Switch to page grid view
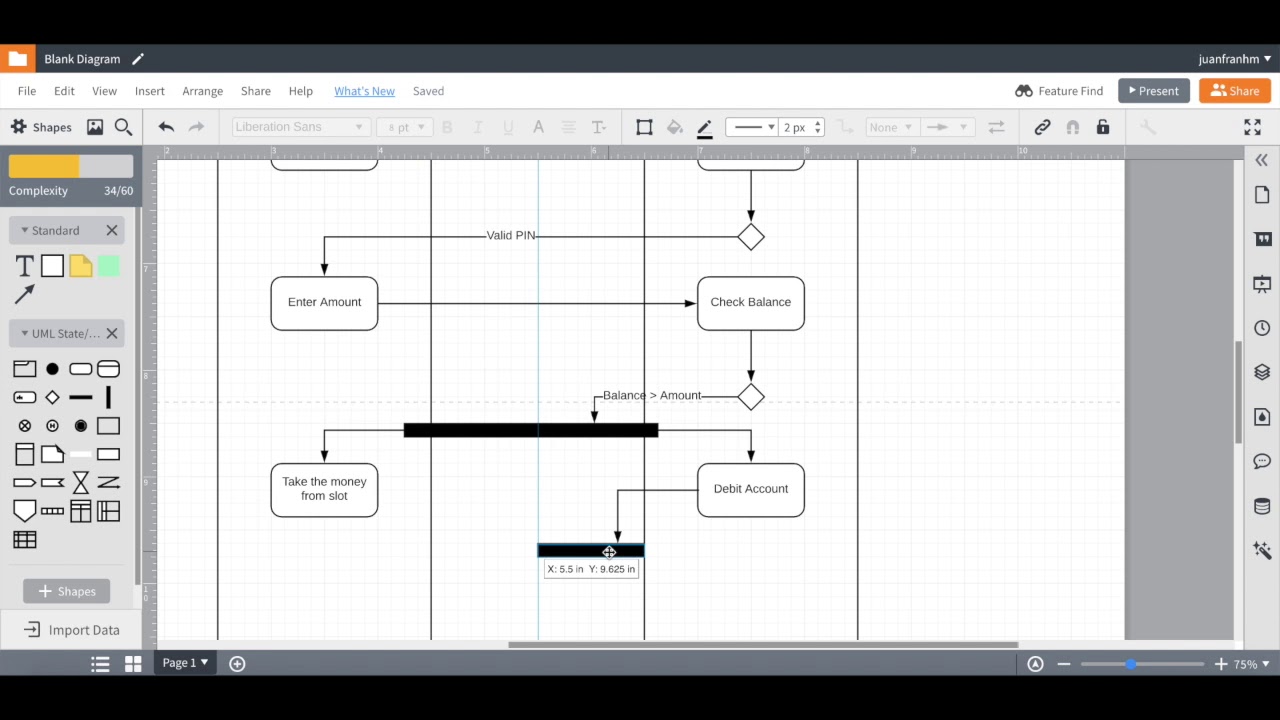The width and height of the screenshot is (1280, 720). (133, 664)
